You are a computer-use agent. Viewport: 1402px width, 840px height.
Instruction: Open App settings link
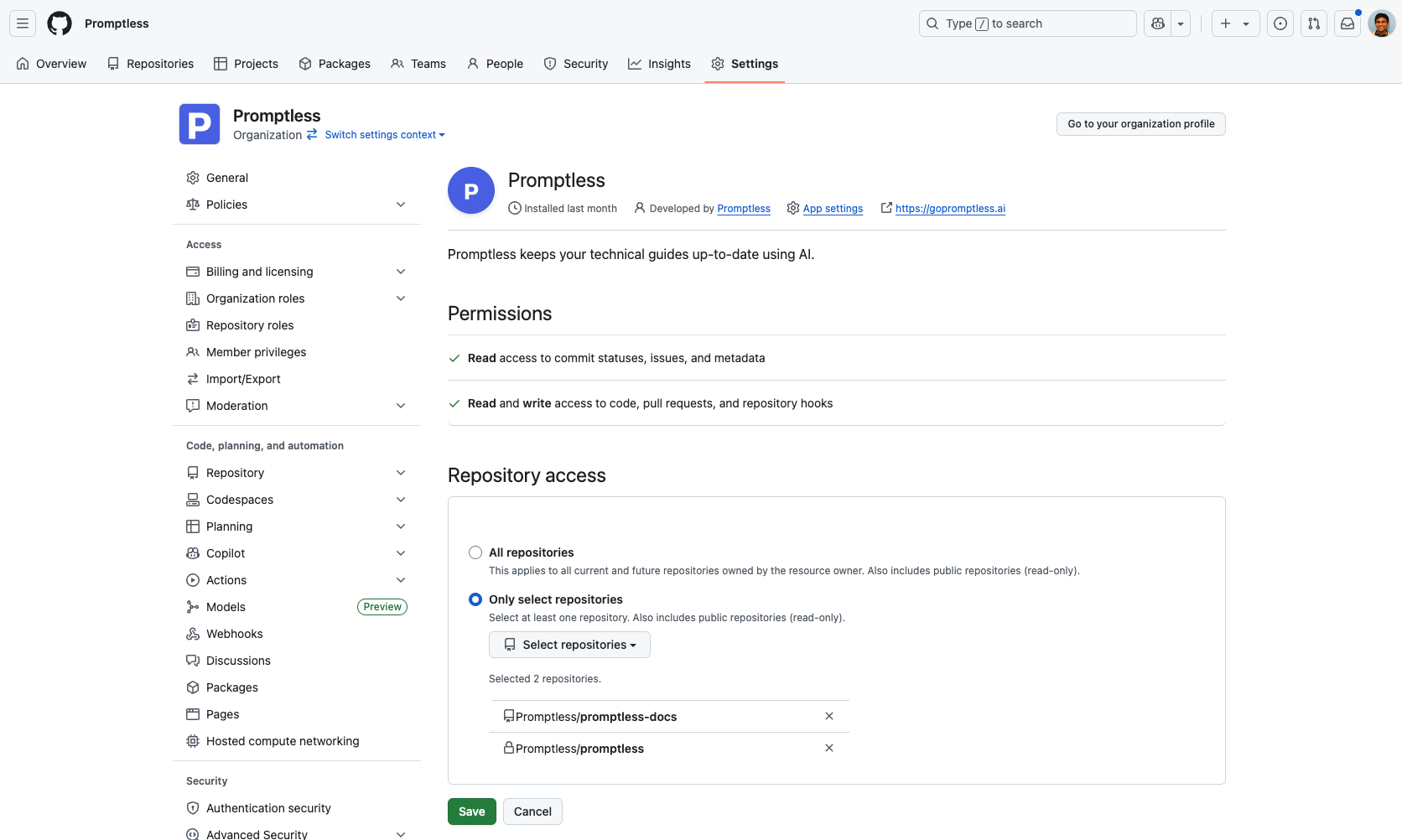click(x=833, y=209)
